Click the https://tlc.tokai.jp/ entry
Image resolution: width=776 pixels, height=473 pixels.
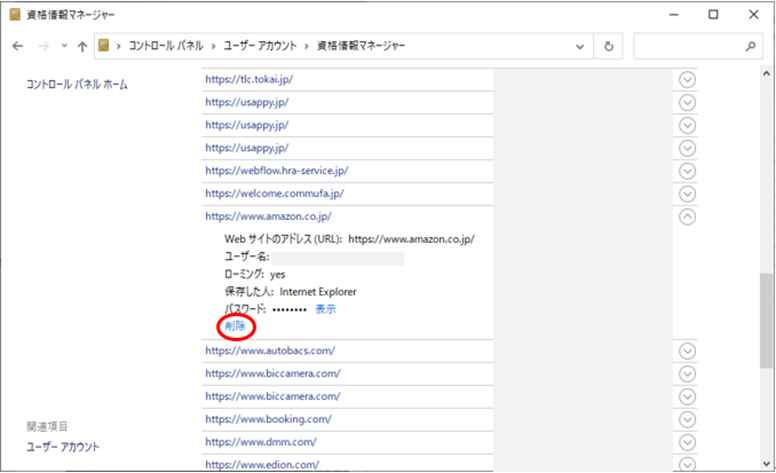click(x=249, y=79)
